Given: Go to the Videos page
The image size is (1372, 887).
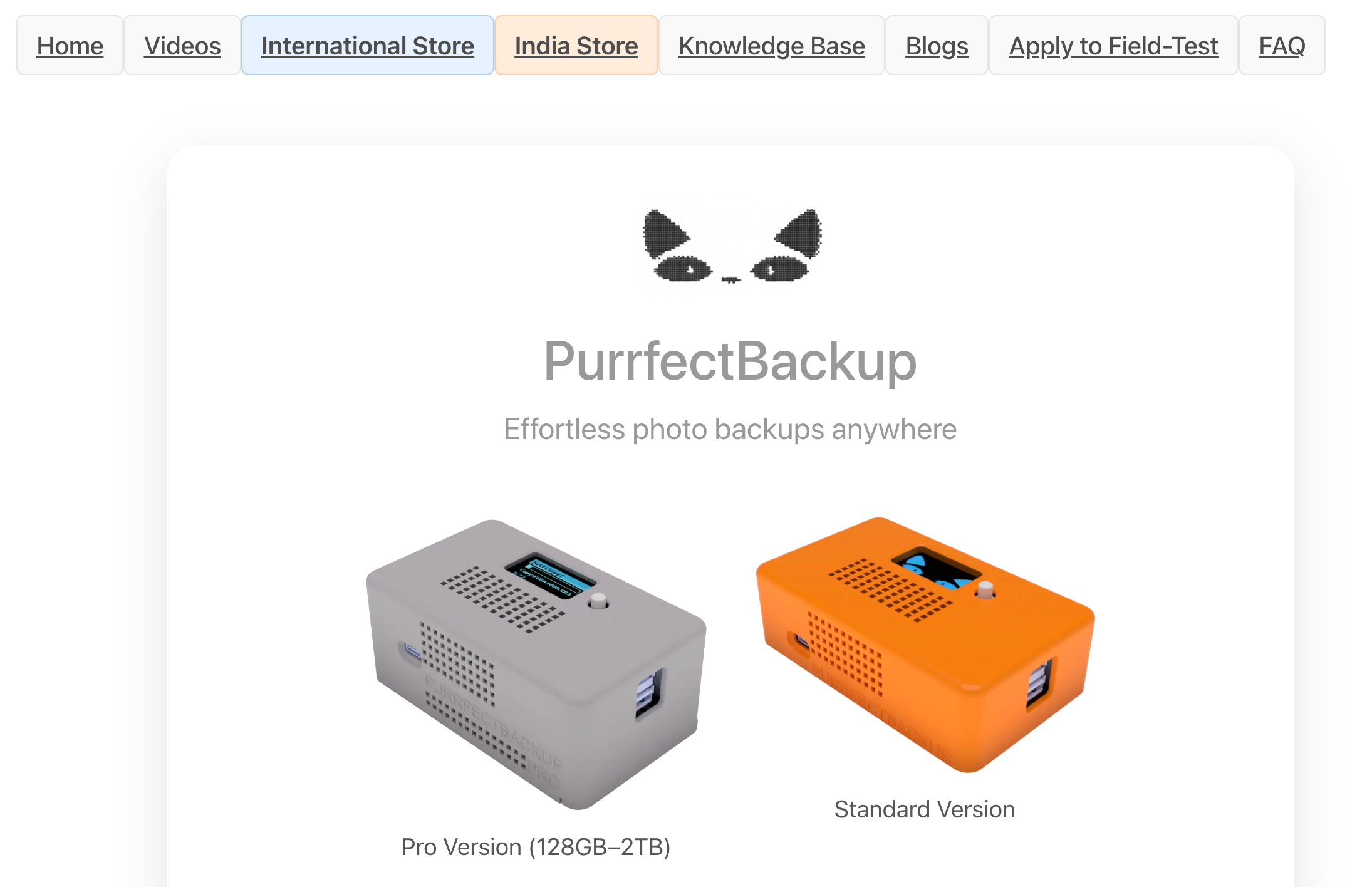Looking at the screenshot, I should (182, 46).
